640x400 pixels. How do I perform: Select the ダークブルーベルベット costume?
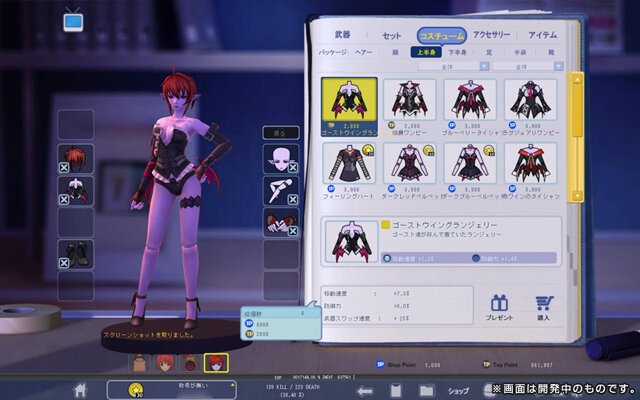470,163
